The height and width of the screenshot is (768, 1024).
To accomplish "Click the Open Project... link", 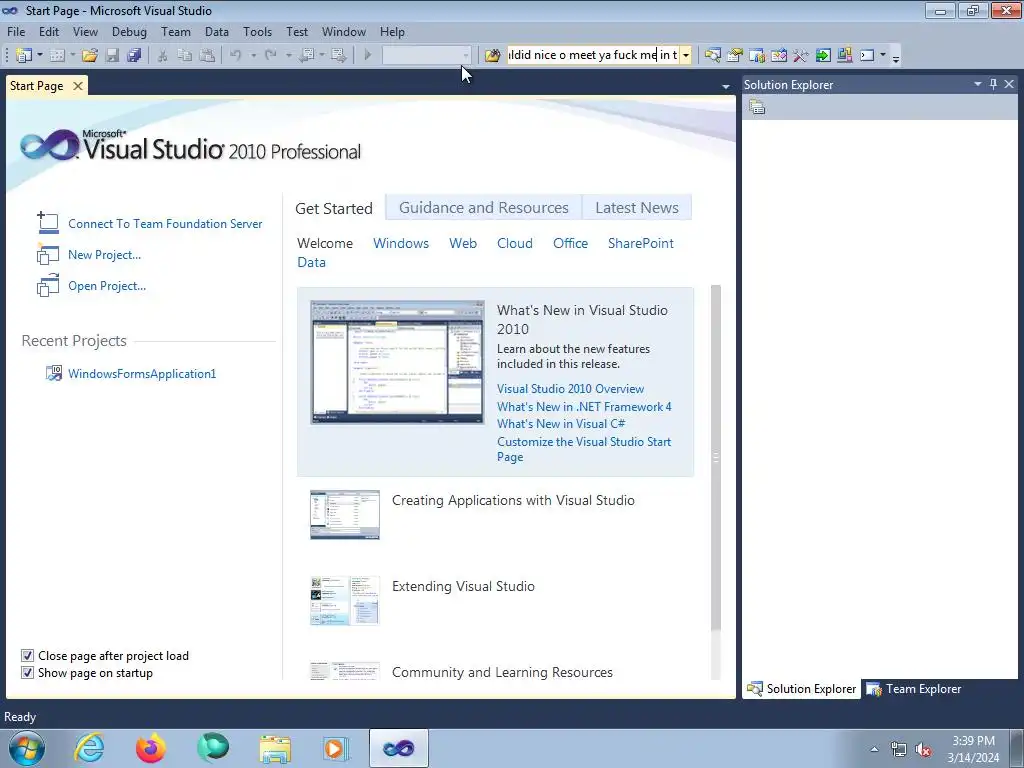I will tap(107, 285).
